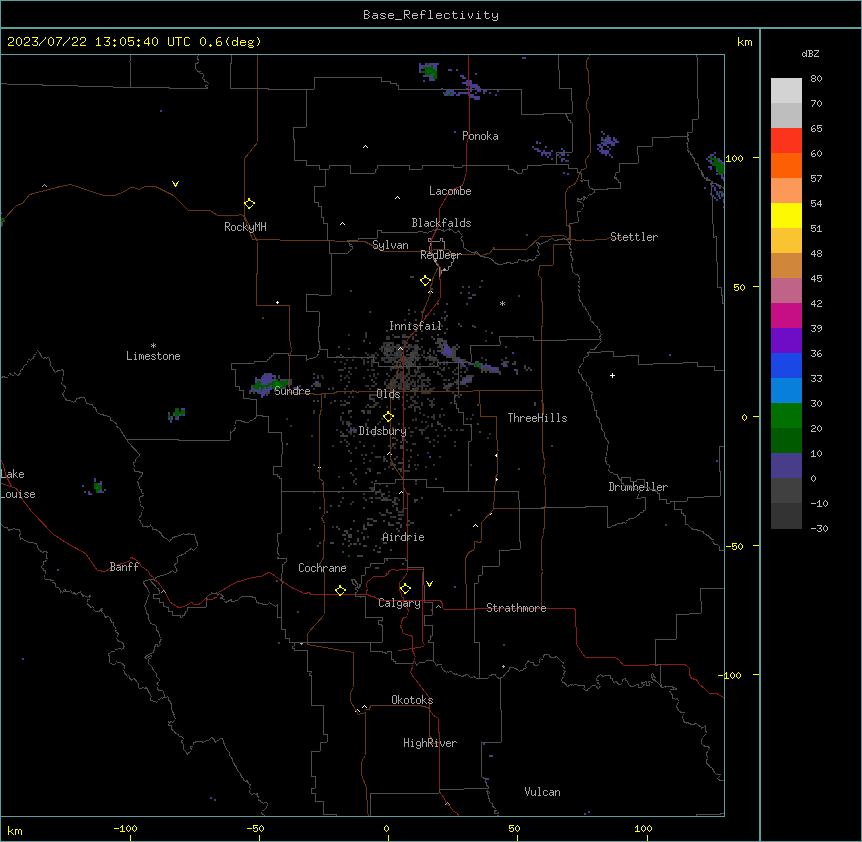862x842 pixels.
Task: Click the Okotoks label
Action: [x=412, y=700]
